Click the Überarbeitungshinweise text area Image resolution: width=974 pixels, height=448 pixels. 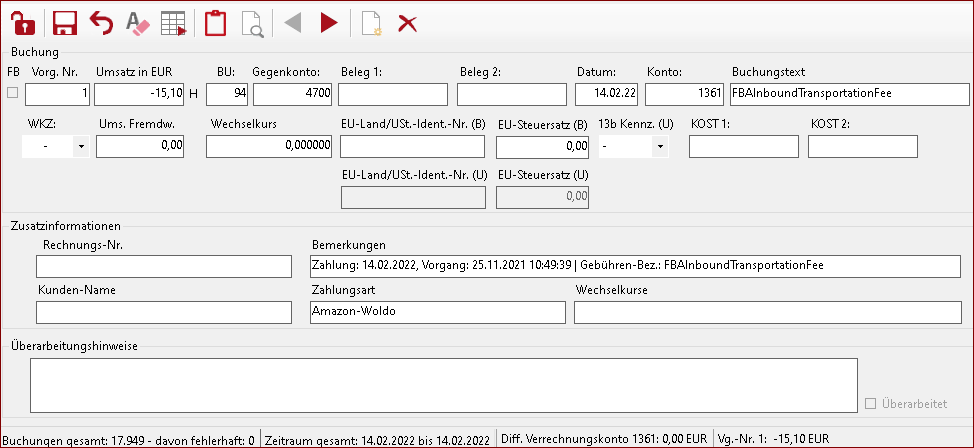pyautogui.click(x=444, y=385)
